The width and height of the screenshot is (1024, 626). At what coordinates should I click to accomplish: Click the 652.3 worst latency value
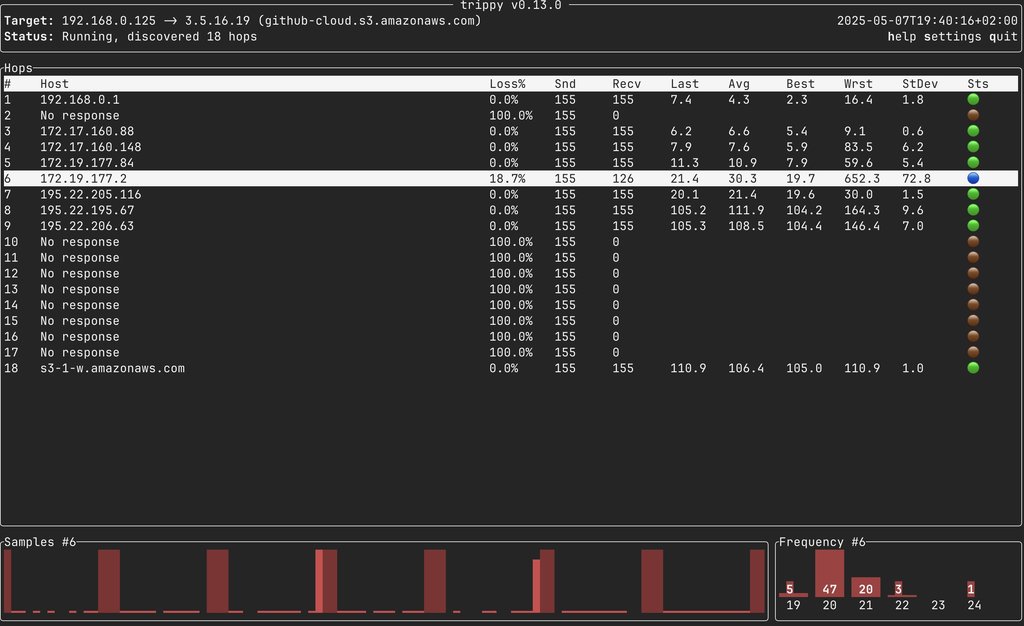tap(861, 178)
